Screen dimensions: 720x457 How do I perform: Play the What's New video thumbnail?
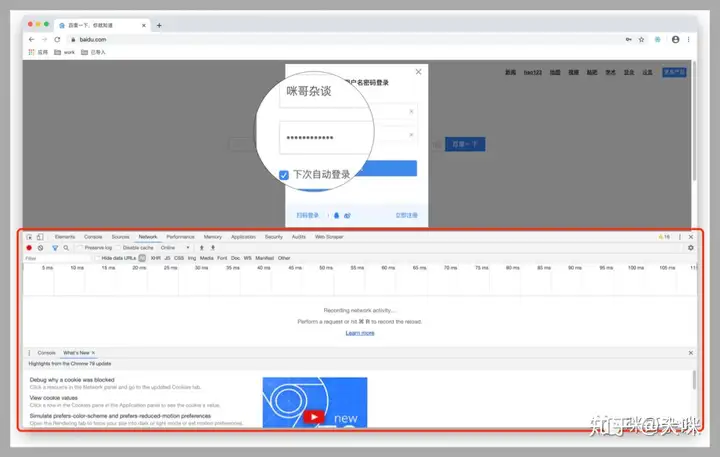[x=315, y=402]
